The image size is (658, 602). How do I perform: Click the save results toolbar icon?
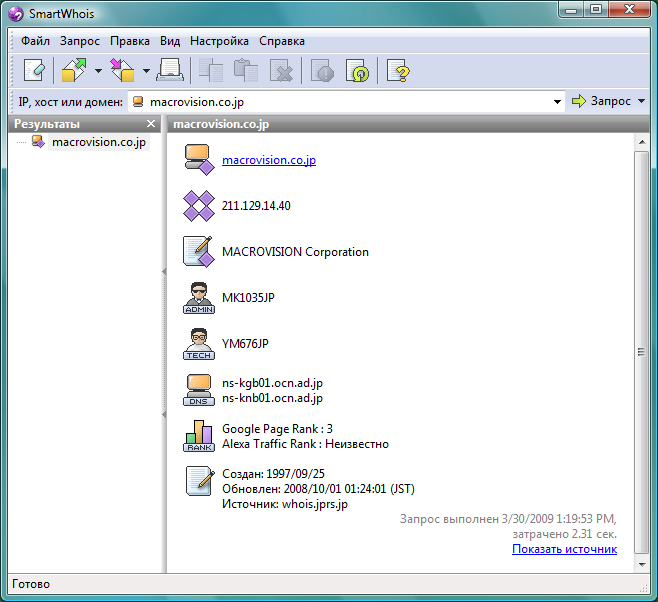(123, 71)
